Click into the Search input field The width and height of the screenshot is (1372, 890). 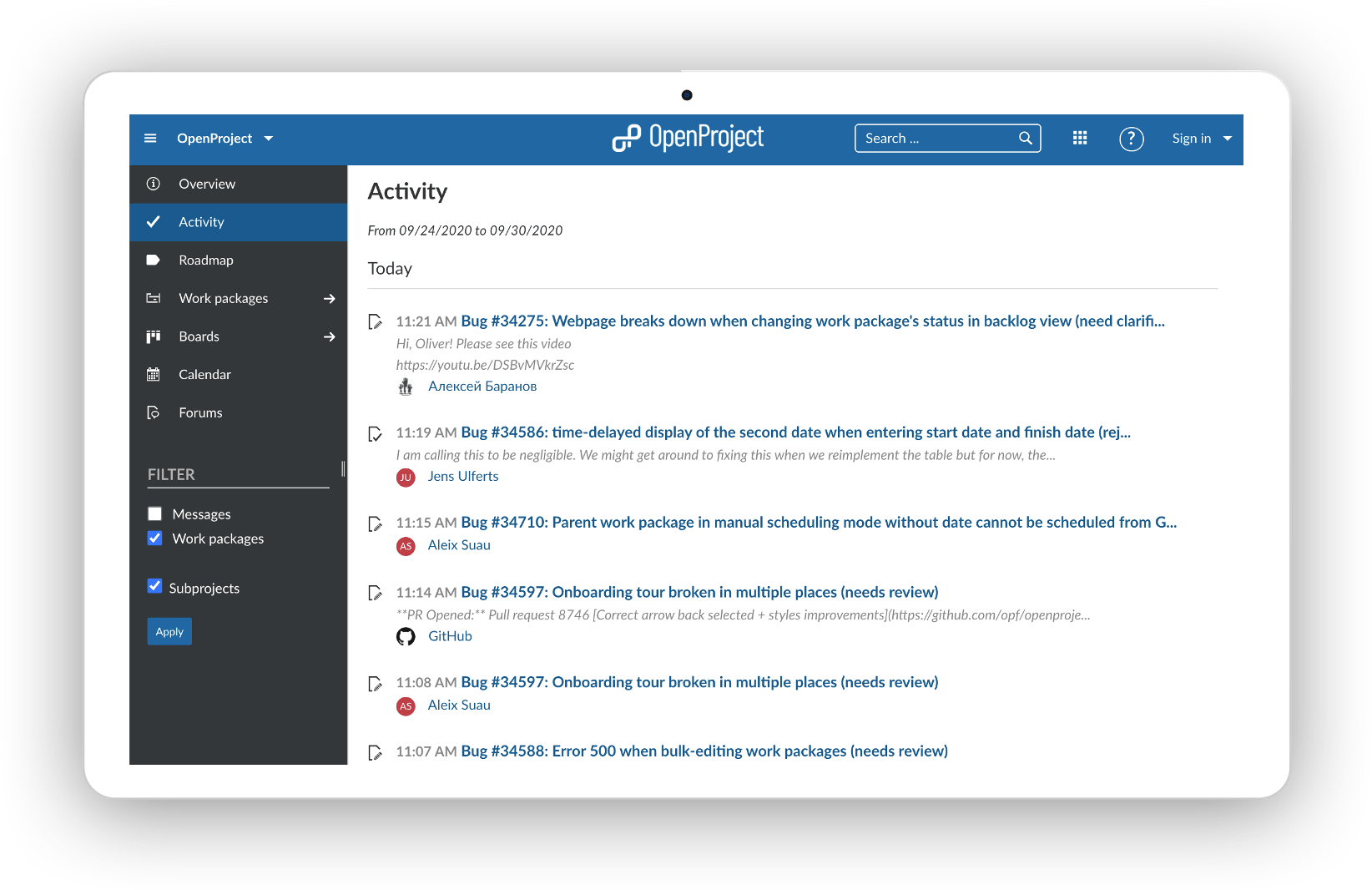(x=936, y=139)
